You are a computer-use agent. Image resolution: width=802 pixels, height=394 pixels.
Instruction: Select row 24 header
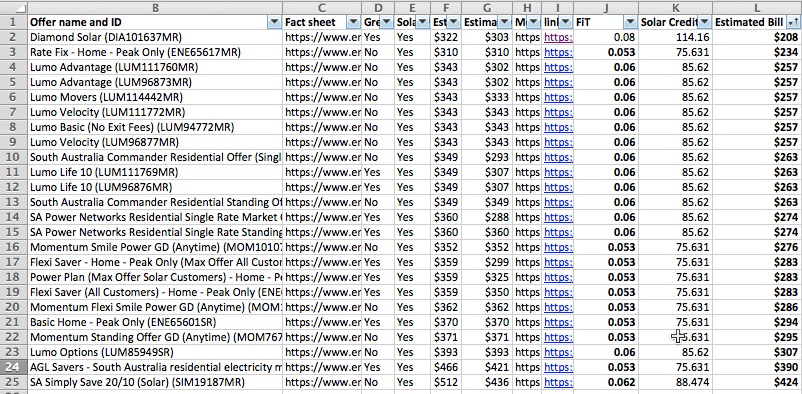coord(14,367)
